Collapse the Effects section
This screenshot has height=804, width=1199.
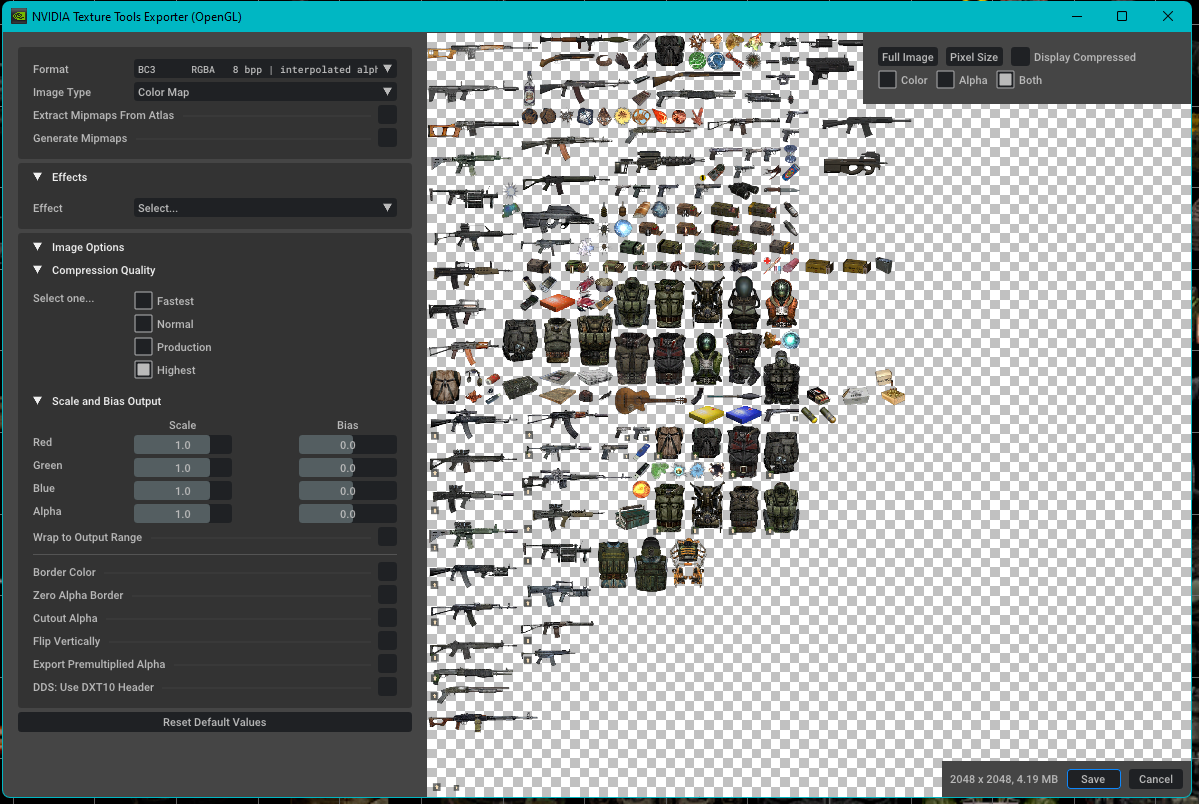[38, 177]
